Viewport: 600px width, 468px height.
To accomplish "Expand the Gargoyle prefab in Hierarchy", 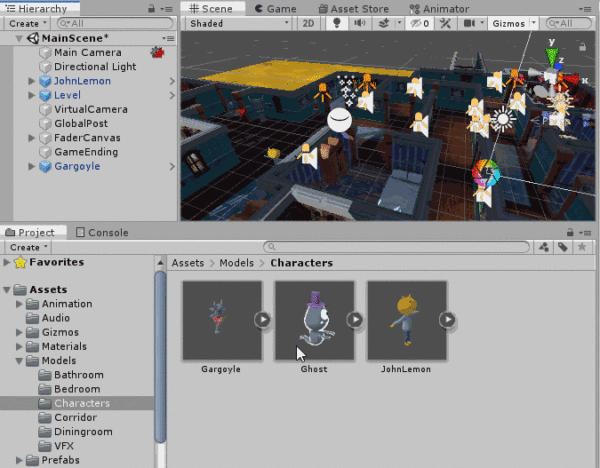I will click(32, 166).
